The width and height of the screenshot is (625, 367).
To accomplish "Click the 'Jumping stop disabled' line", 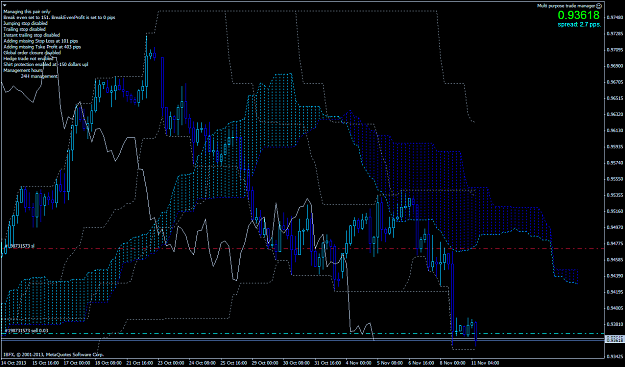I will click(25, 24).
